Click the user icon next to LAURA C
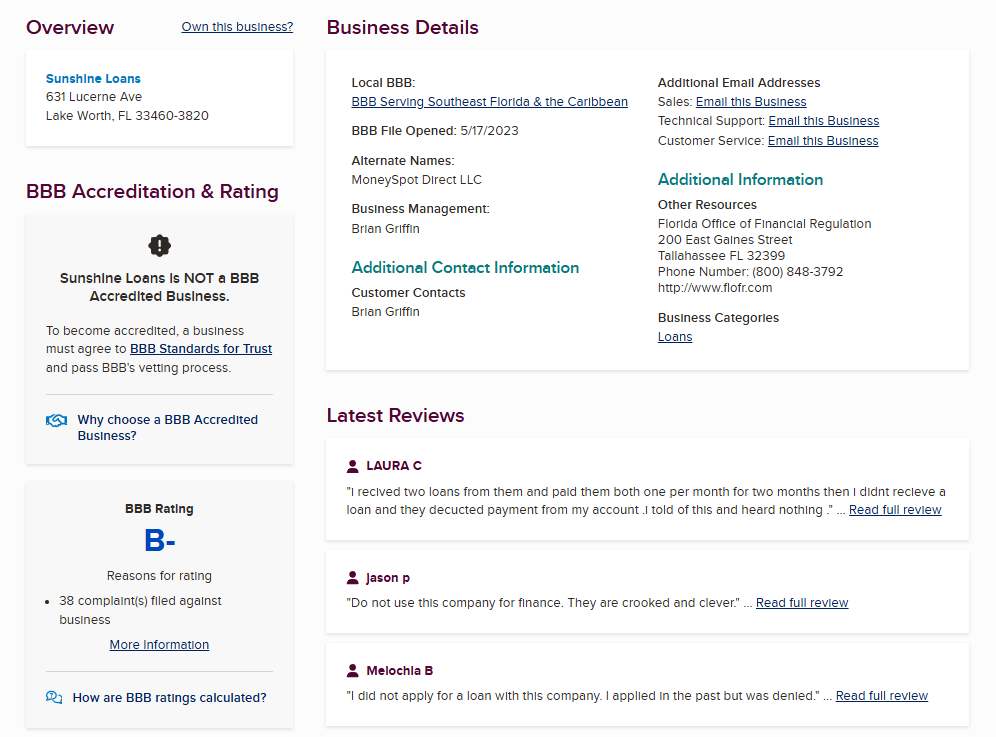 (x=353, y=466)
